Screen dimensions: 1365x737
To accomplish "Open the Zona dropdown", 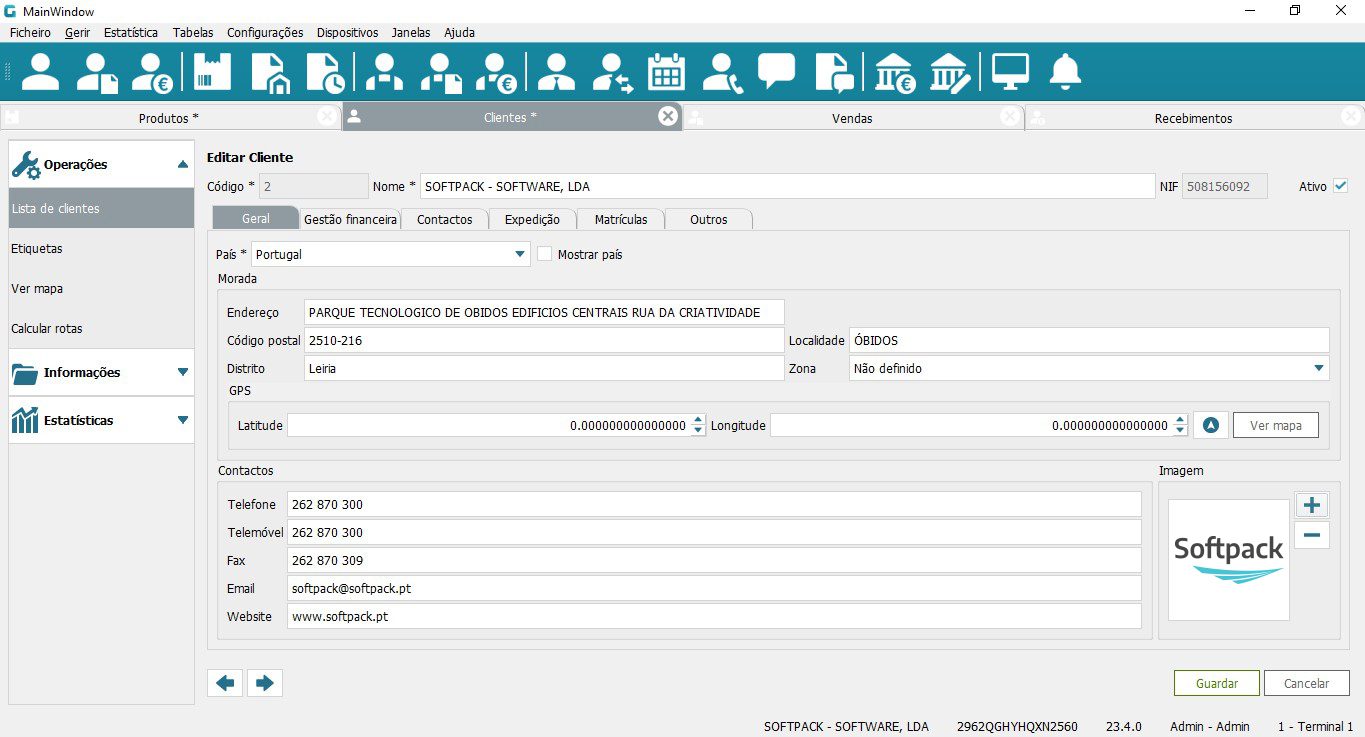I will [1089, 368].
